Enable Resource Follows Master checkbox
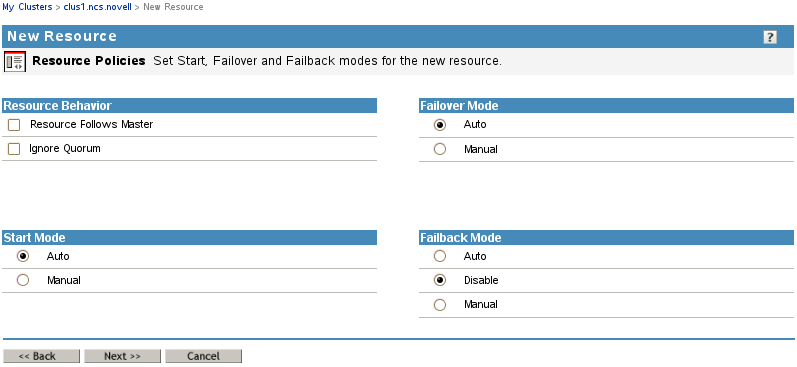 pos(14,125)
